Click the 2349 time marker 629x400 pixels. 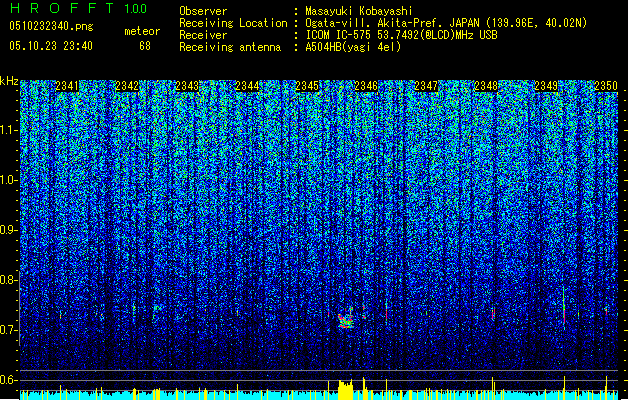click(x=546, y=86)
